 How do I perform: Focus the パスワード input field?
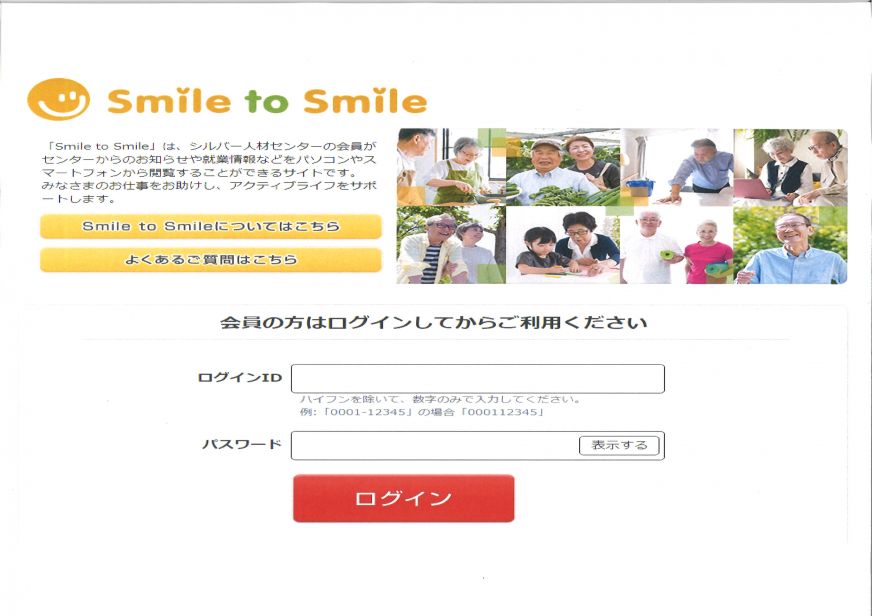434,445
